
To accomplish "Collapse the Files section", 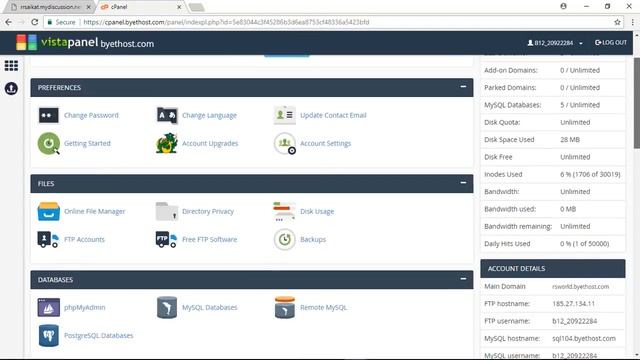I will pos(463,183).
